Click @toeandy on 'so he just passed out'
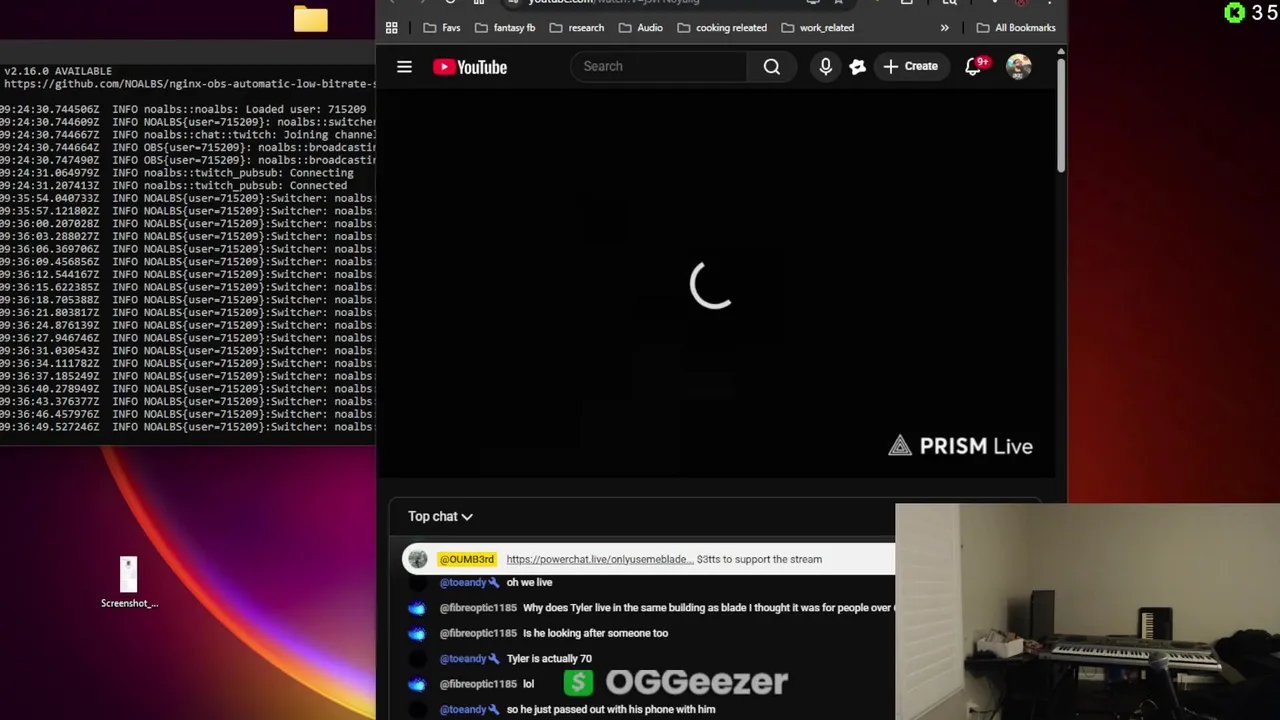Viewport: 1280px width, 720px height. tap(463, 709)
